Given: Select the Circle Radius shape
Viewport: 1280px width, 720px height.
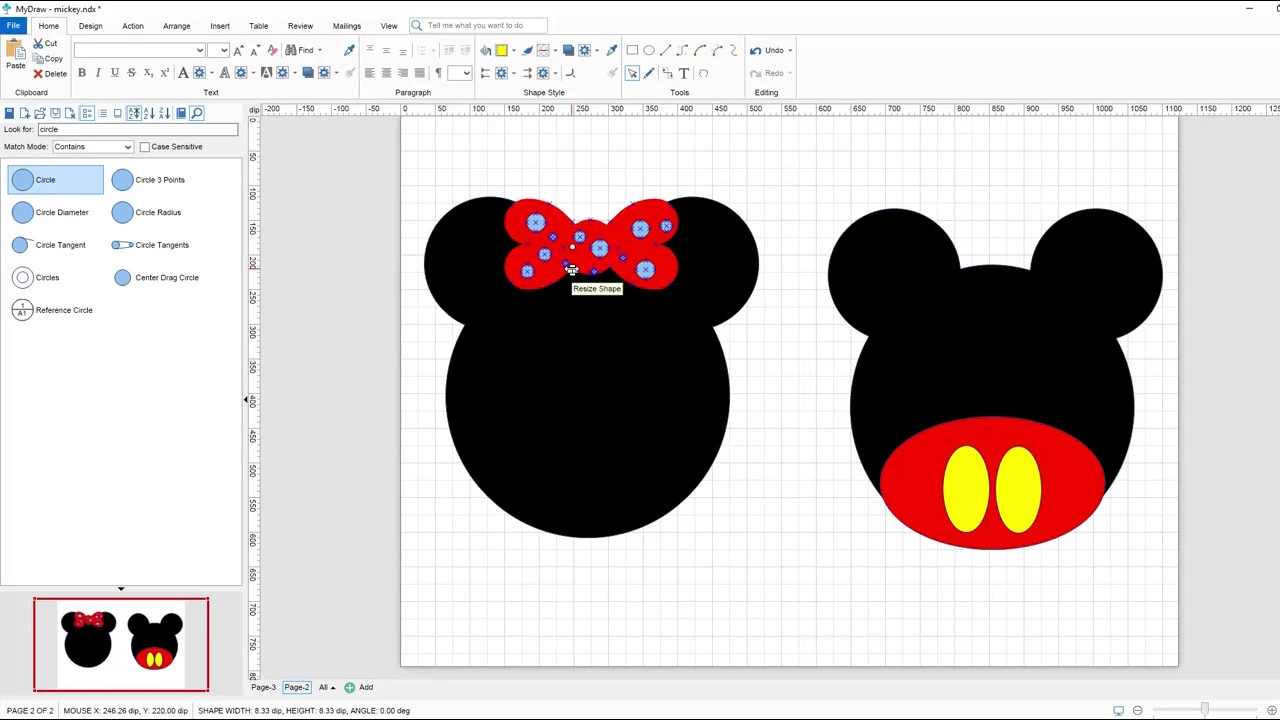Looking at the screenshot, I should pyautogui.click(x=148, y=212).
